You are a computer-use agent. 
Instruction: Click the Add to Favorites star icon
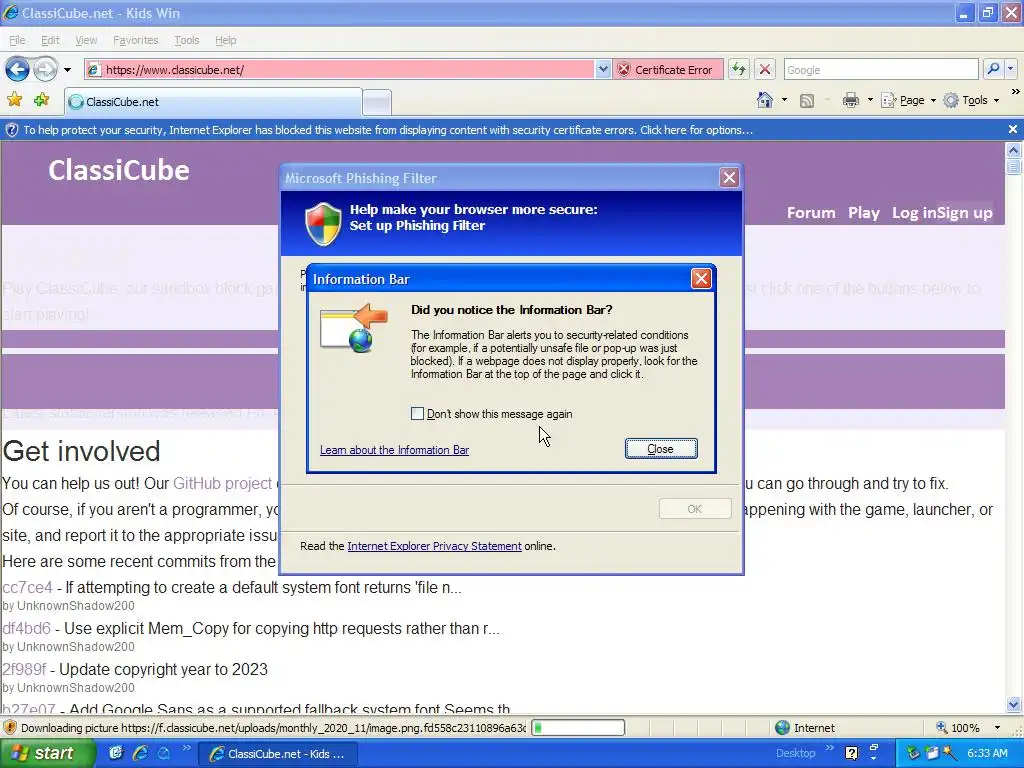[42, 100]
